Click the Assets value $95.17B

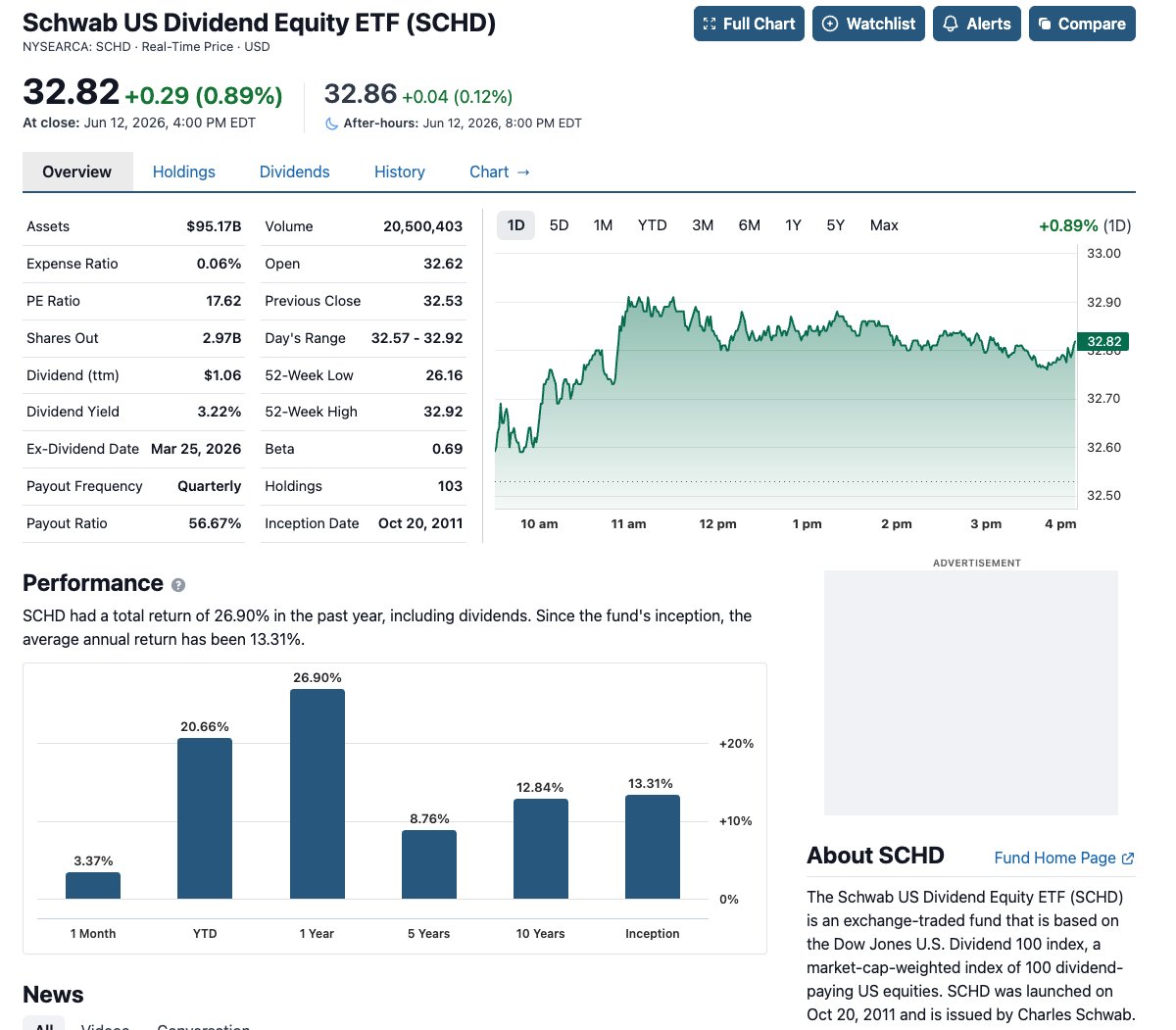click(x=214, y=226)
